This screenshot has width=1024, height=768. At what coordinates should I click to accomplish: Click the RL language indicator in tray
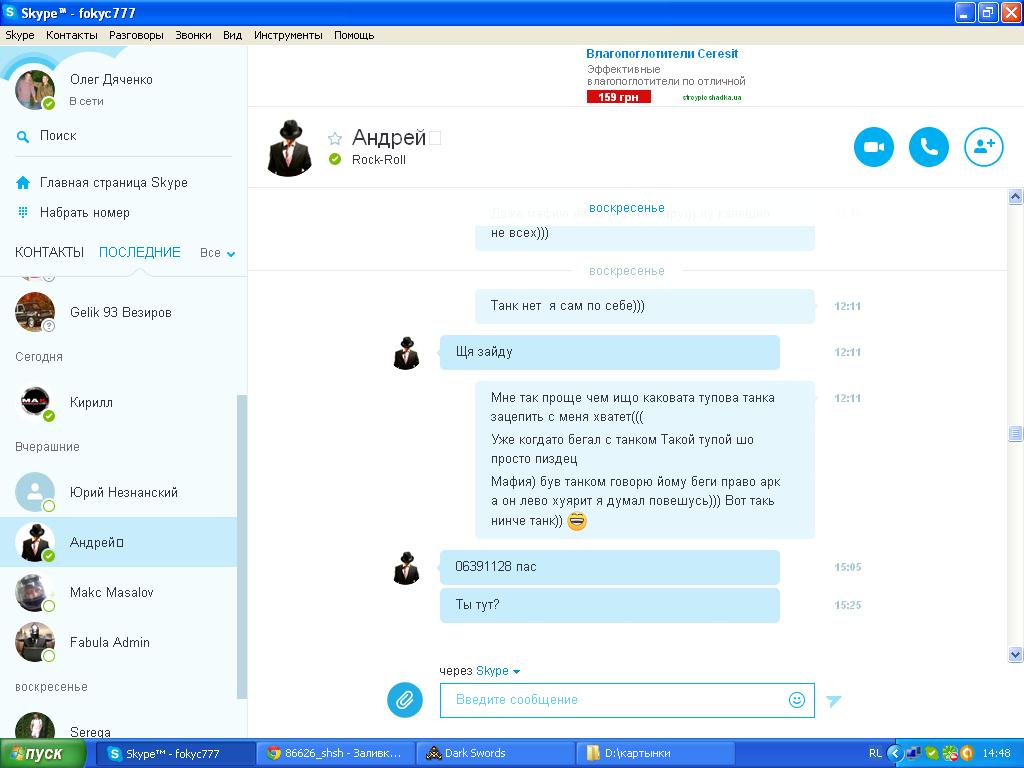pyautogui.click(x=875, y=754)
